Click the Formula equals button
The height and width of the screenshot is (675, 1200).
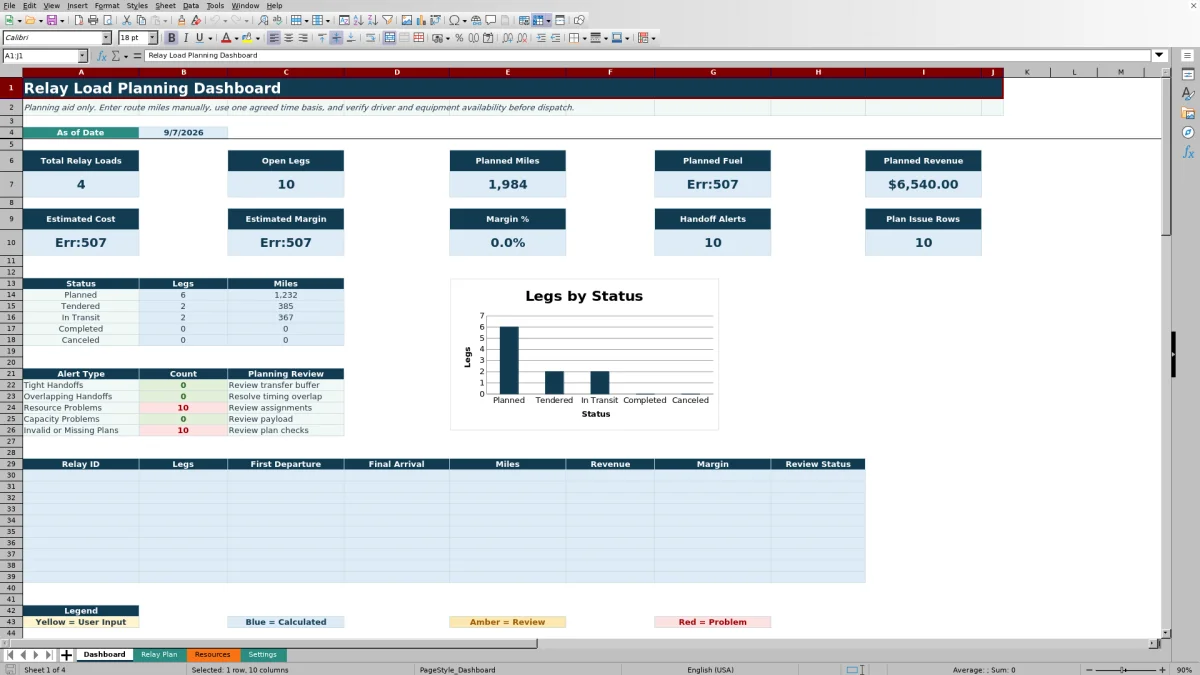135,56
